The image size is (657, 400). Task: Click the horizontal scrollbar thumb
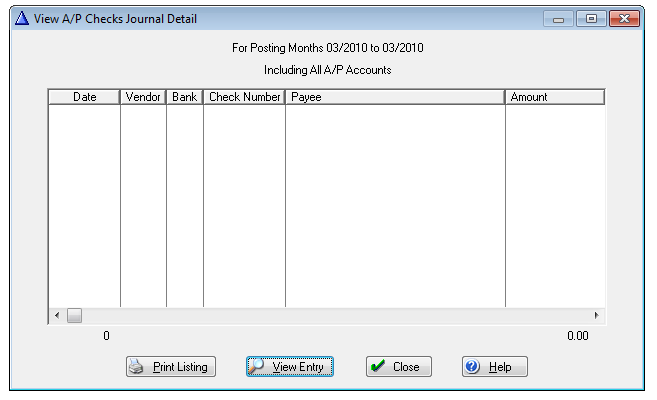(x=74, y=316)
